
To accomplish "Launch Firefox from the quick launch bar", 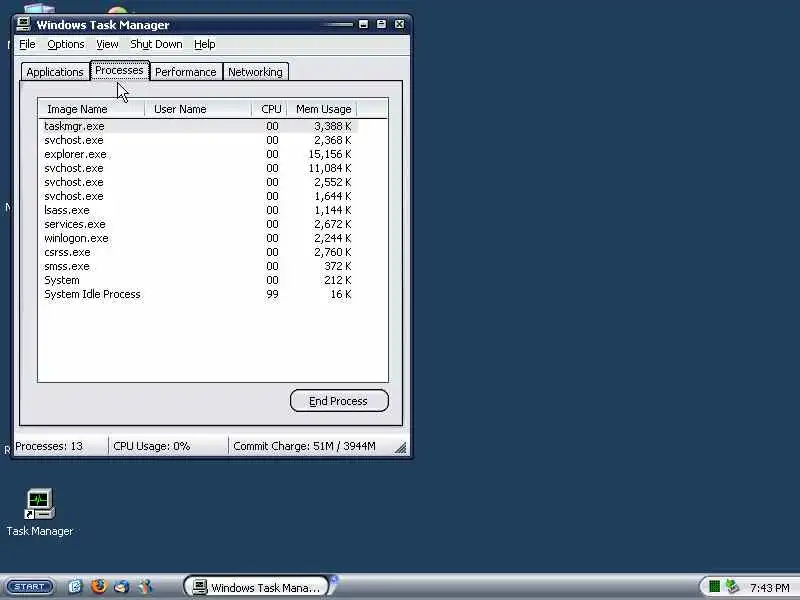I will [98, 586].
